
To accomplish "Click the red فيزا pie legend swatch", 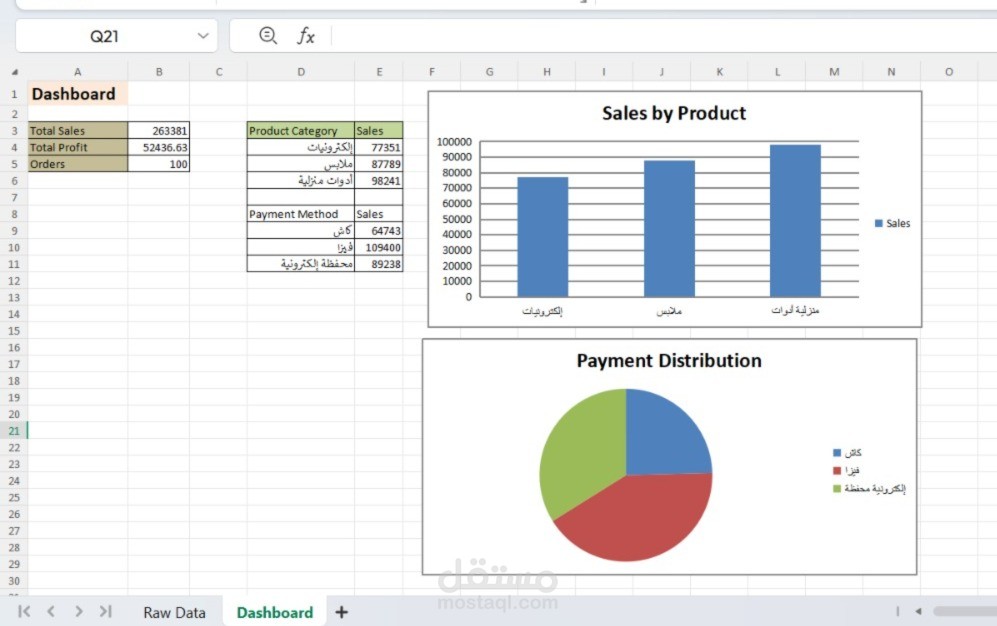I will pos(837,470).
